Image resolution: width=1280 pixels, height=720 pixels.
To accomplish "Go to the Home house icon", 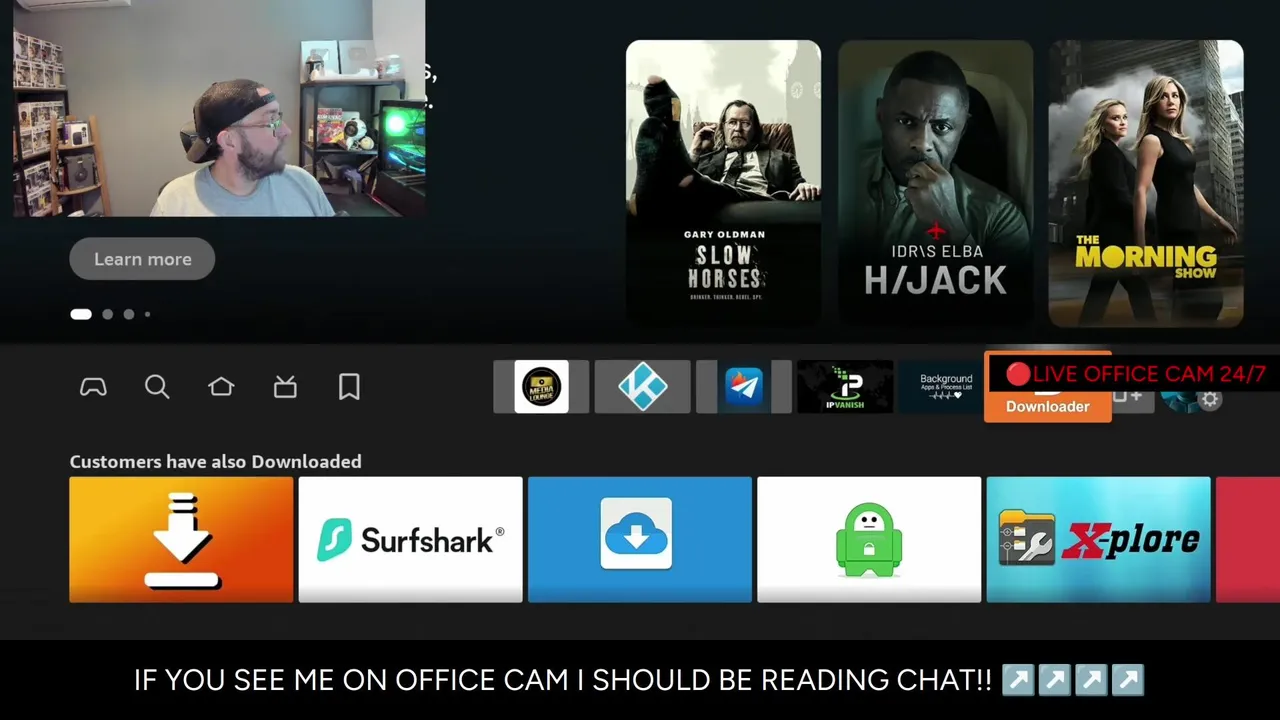I will pyautogui.click(x=221, y=387).
